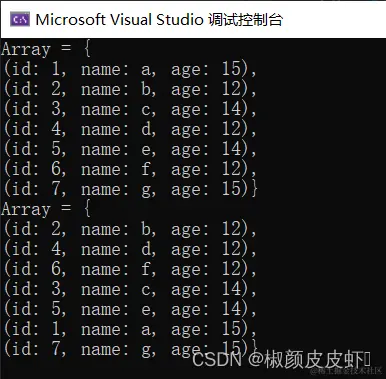Click sorted-array row with id 5, name e

pyautogui.click(x=130, y=309)
